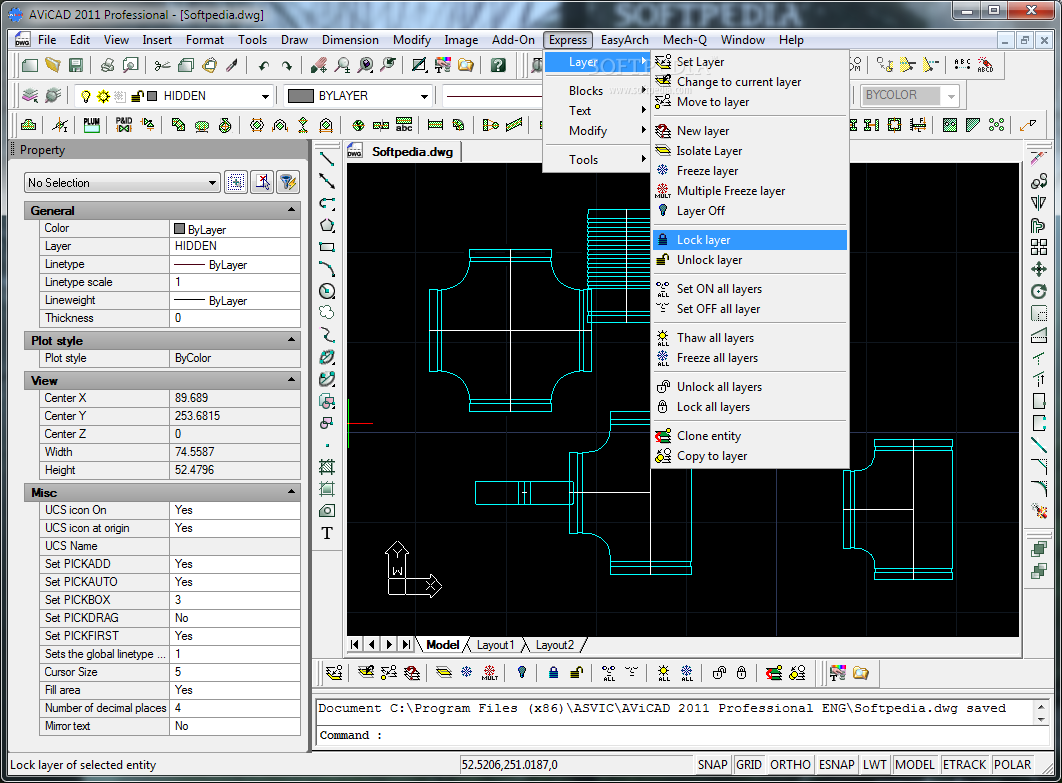
Task: Collapse the General property section
Action: (292, 210)
